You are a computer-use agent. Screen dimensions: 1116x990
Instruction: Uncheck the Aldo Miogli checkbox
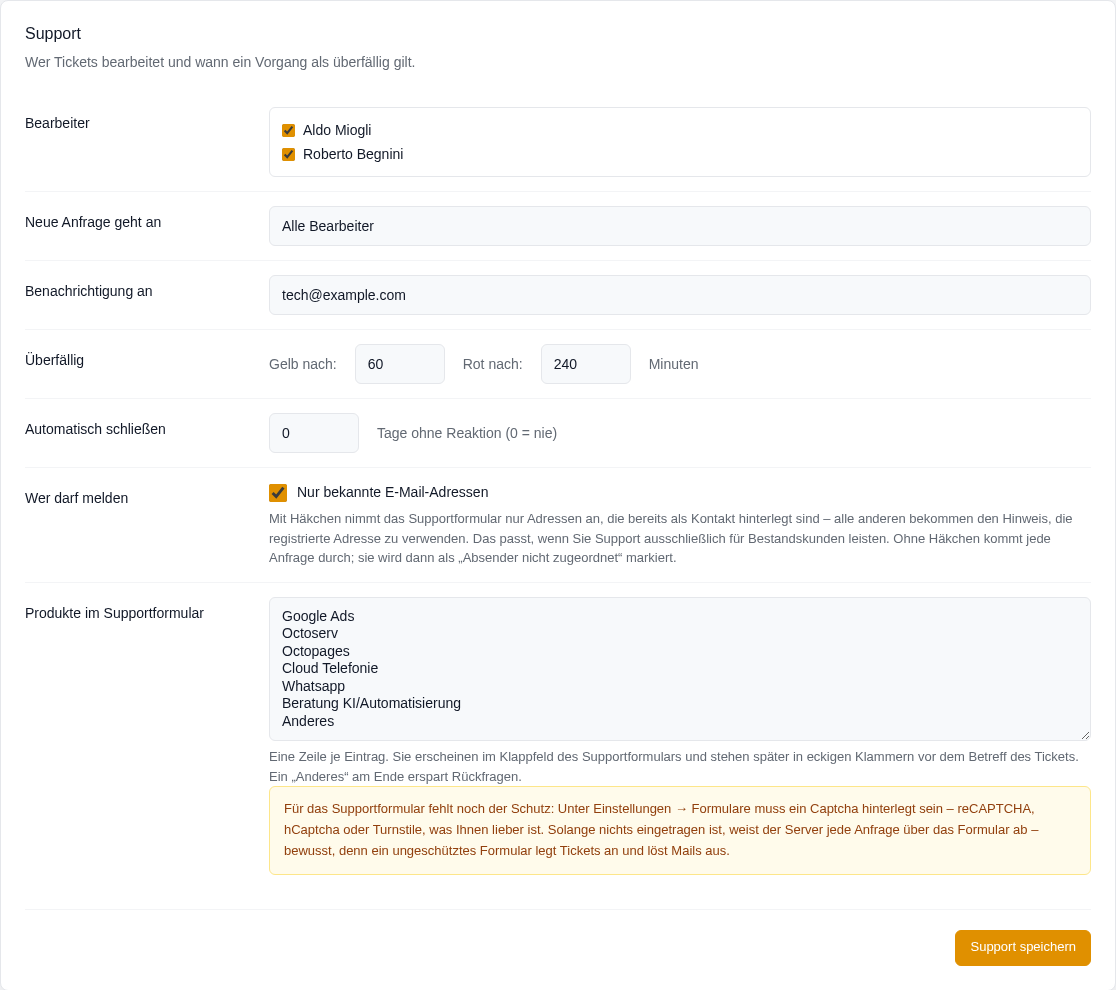288,130
